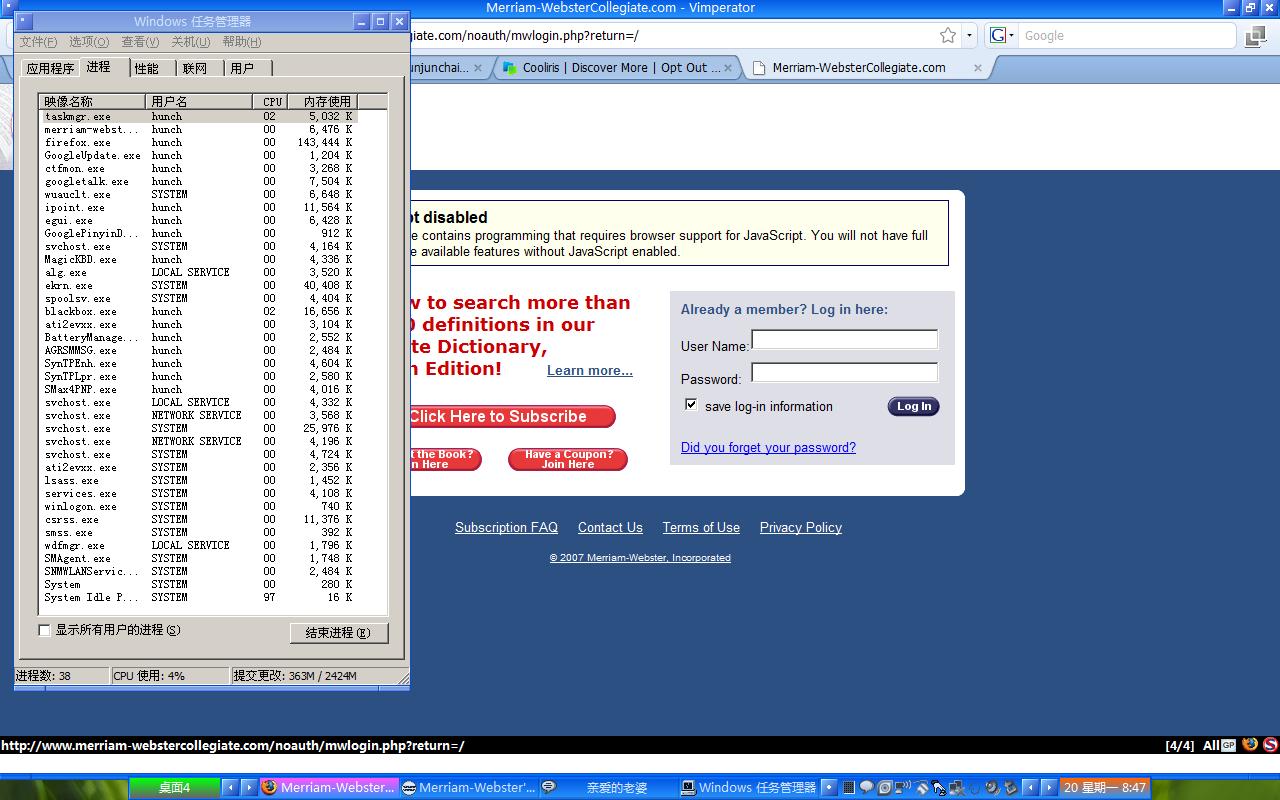Click the Firefox Merriam-Webster taskbar button
This screenshot has width=1280, height=800.
point(329,788)
